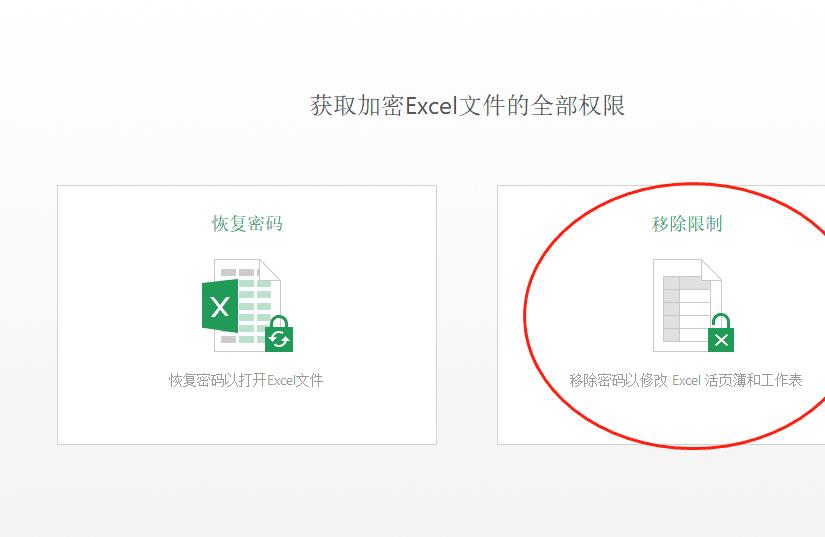
Task: Click the word Excel in the main heading
Action: (430, 106)
